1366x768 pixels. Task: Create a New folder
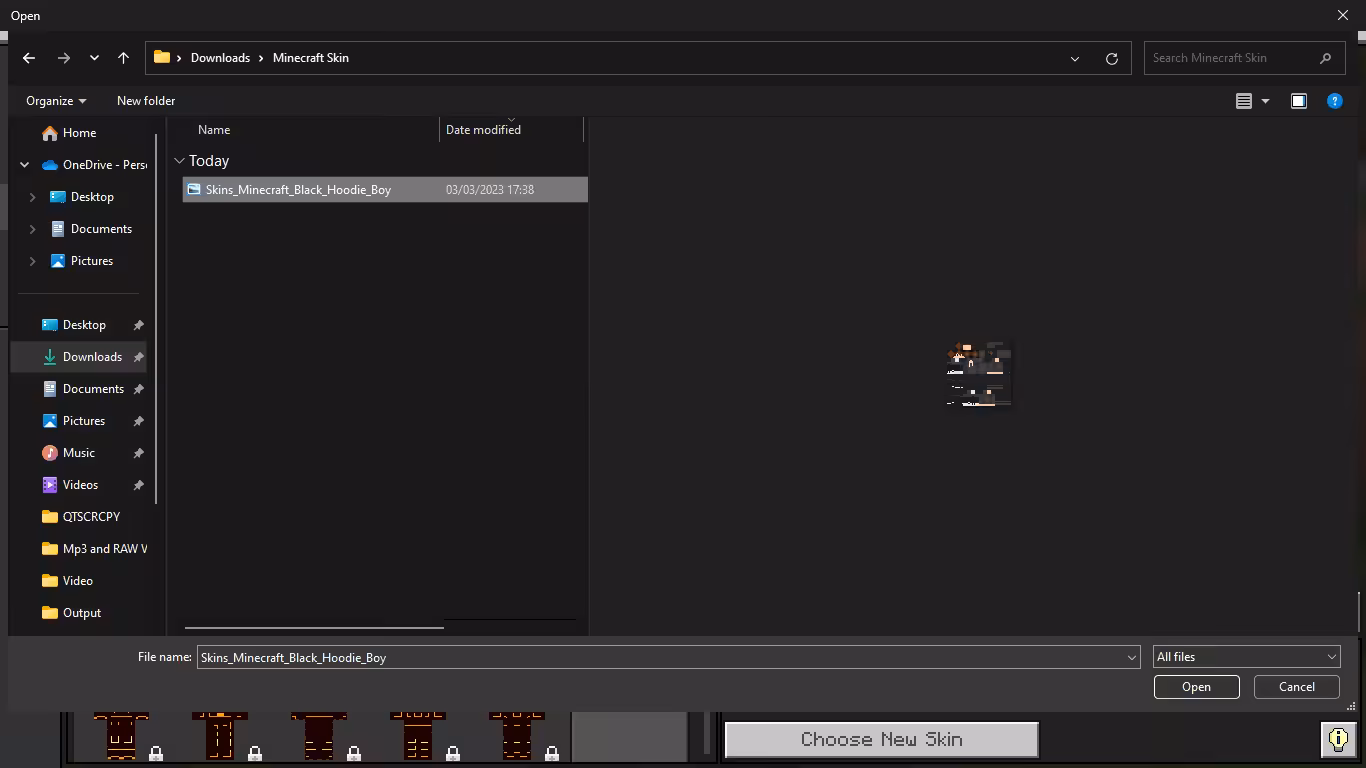pos(146,101)
